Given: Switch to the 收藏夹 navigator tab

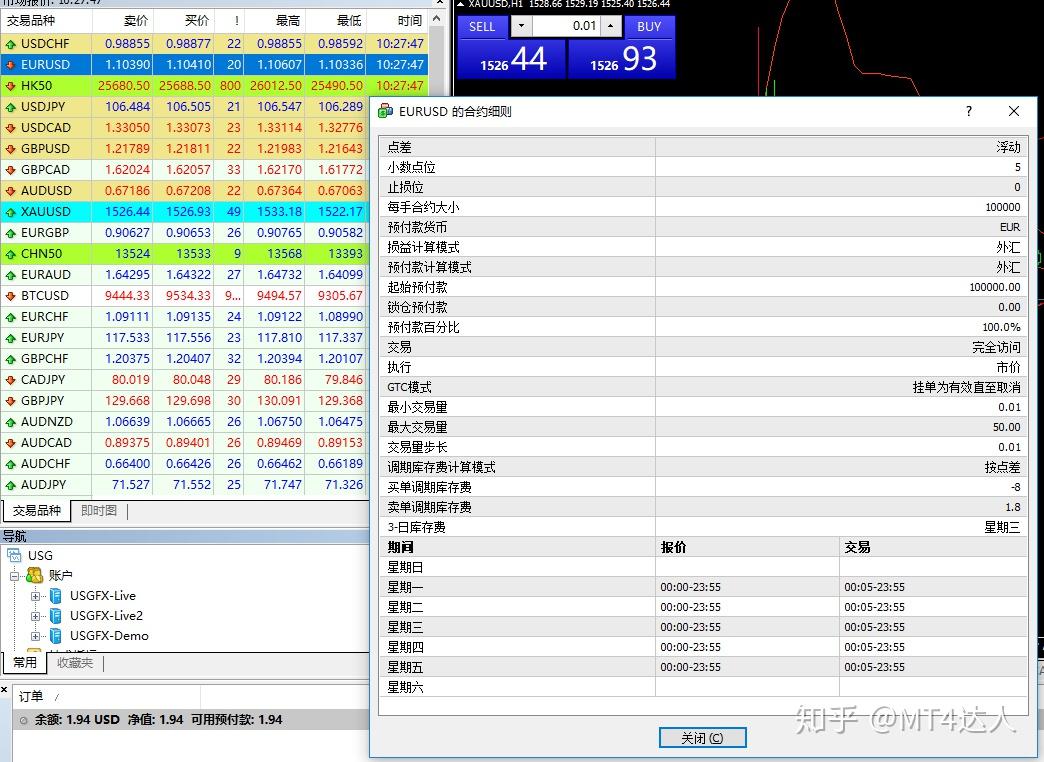Looking at the screenshot, I should point(75,663).
